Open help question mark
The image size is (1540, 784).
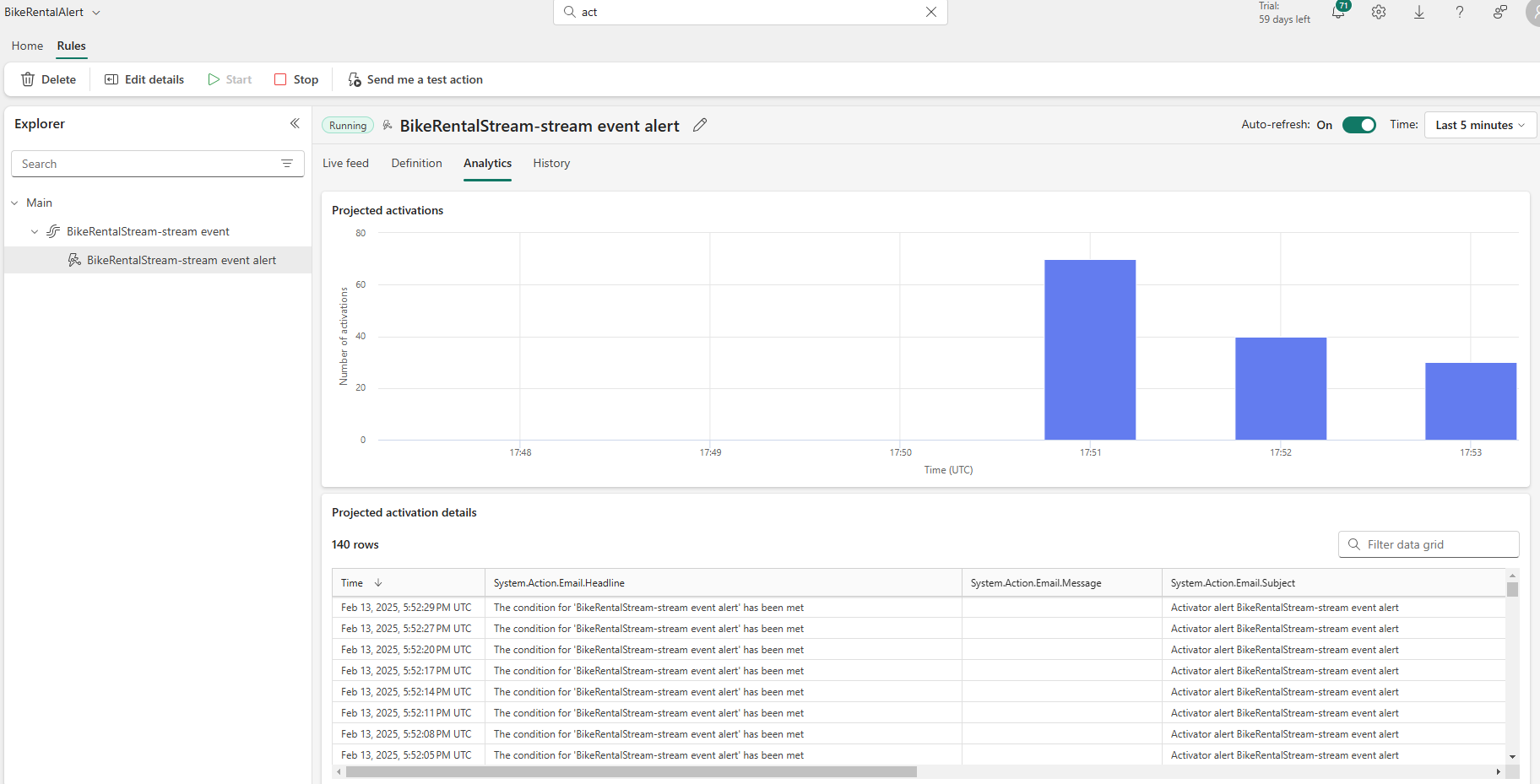click(1460, 12)
